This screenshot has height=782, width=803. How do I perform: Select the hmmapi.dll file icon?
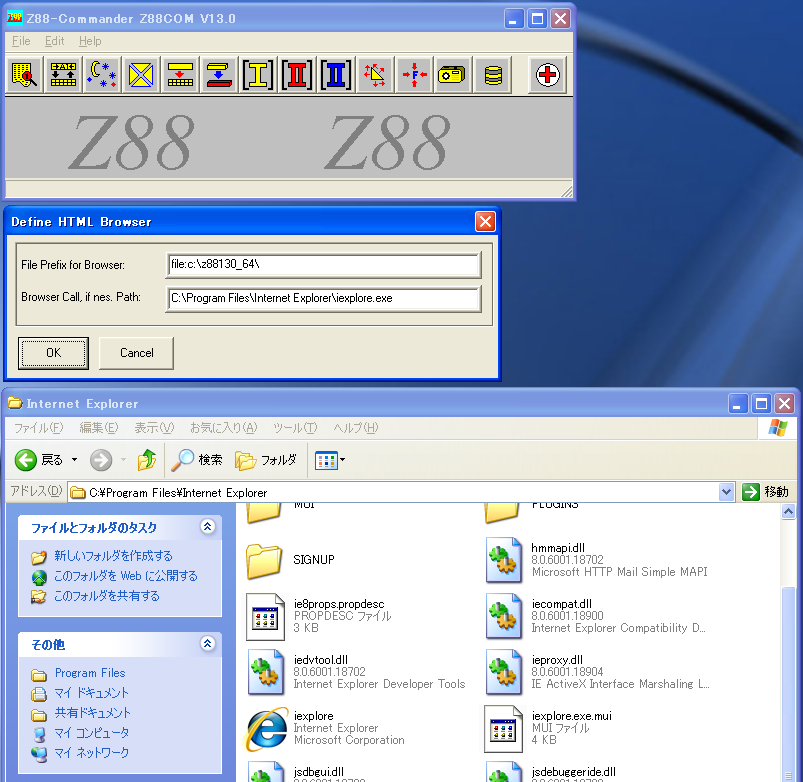[x=504, y=560]
